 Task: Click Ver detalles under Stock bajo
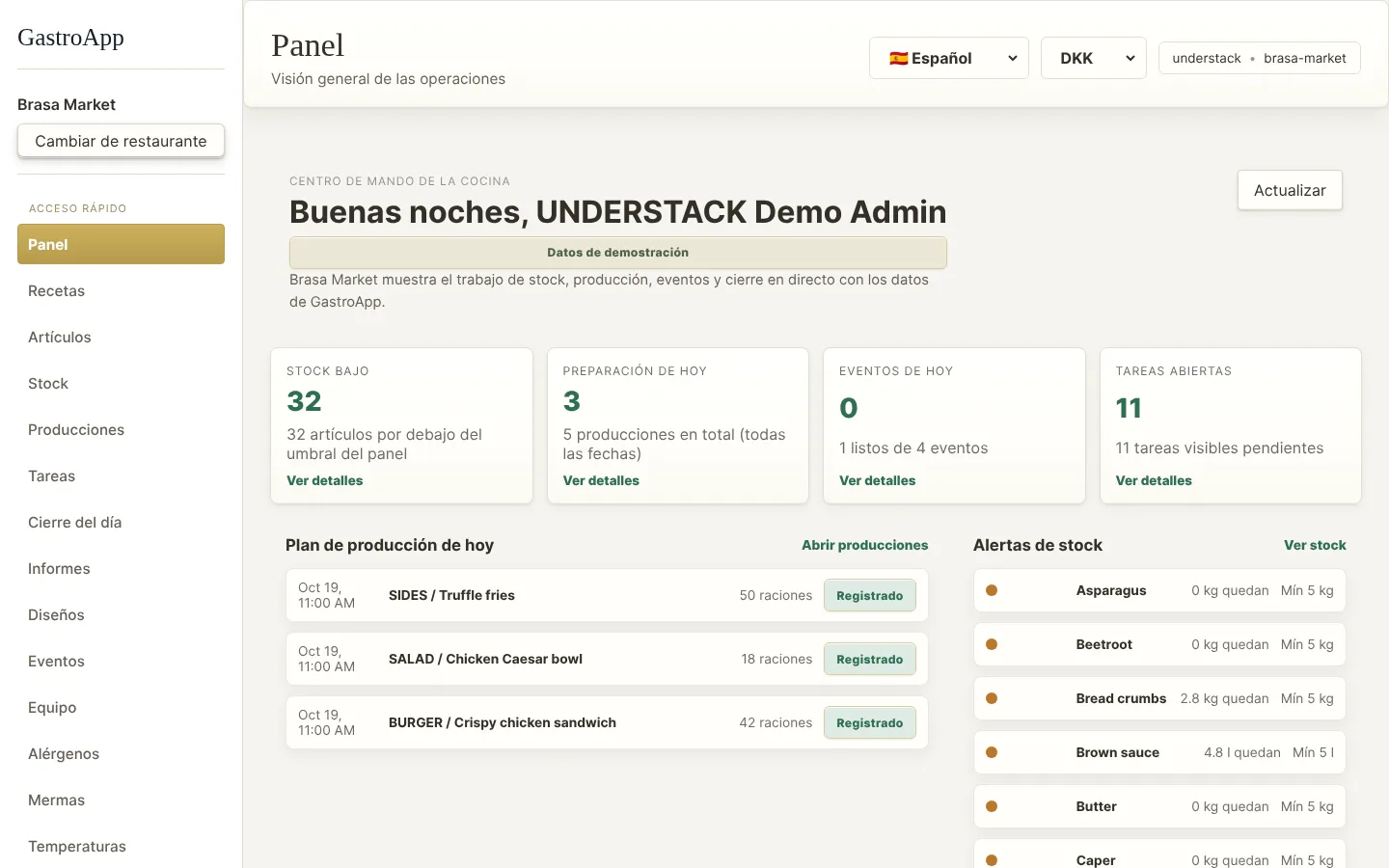click(x=325, y=480)
